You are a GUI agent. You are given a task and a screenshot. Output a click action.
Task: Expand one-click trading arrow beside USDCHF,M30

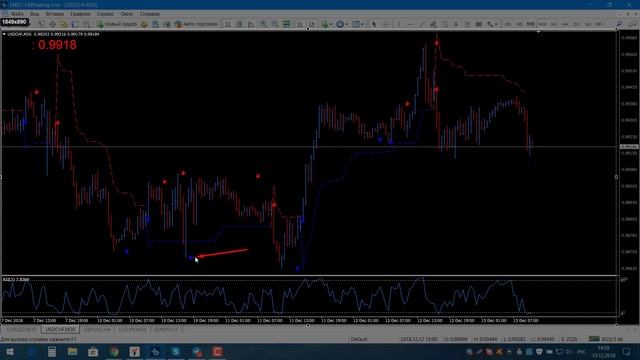click(x=4, y=34)
